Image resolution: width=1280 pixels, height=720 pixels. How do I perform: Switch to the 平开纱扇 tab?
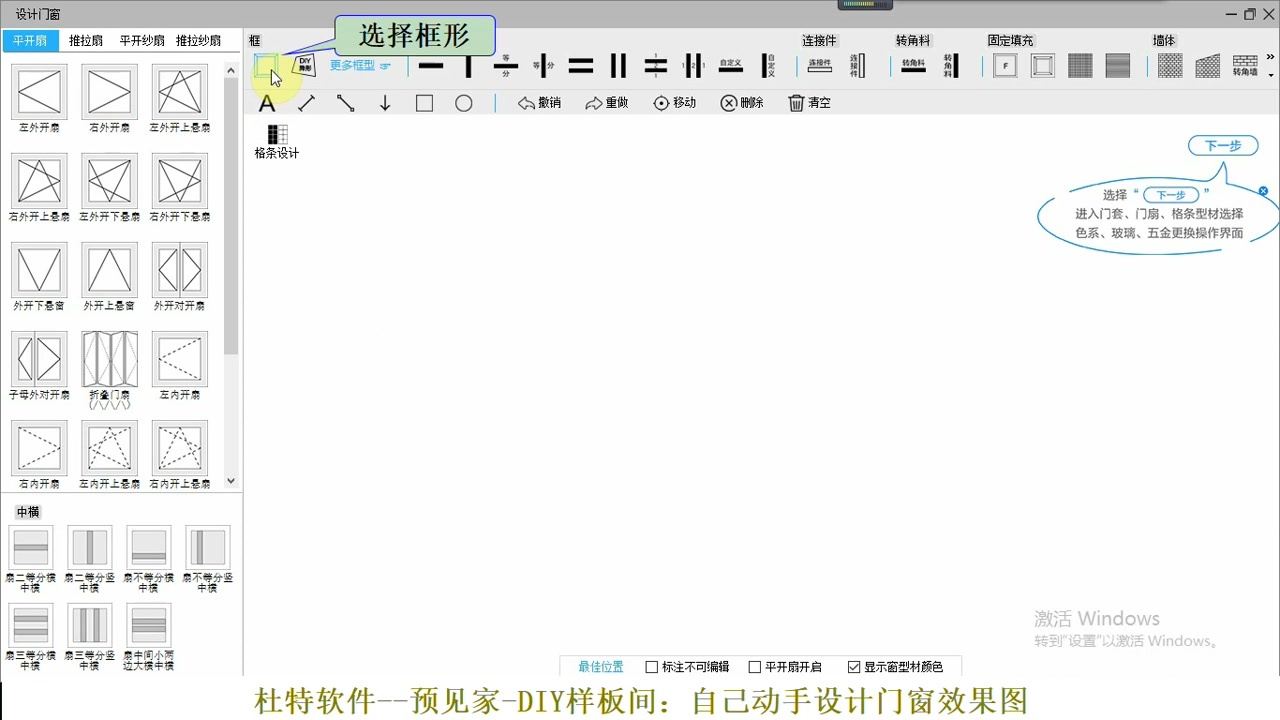tap(142, 41)
